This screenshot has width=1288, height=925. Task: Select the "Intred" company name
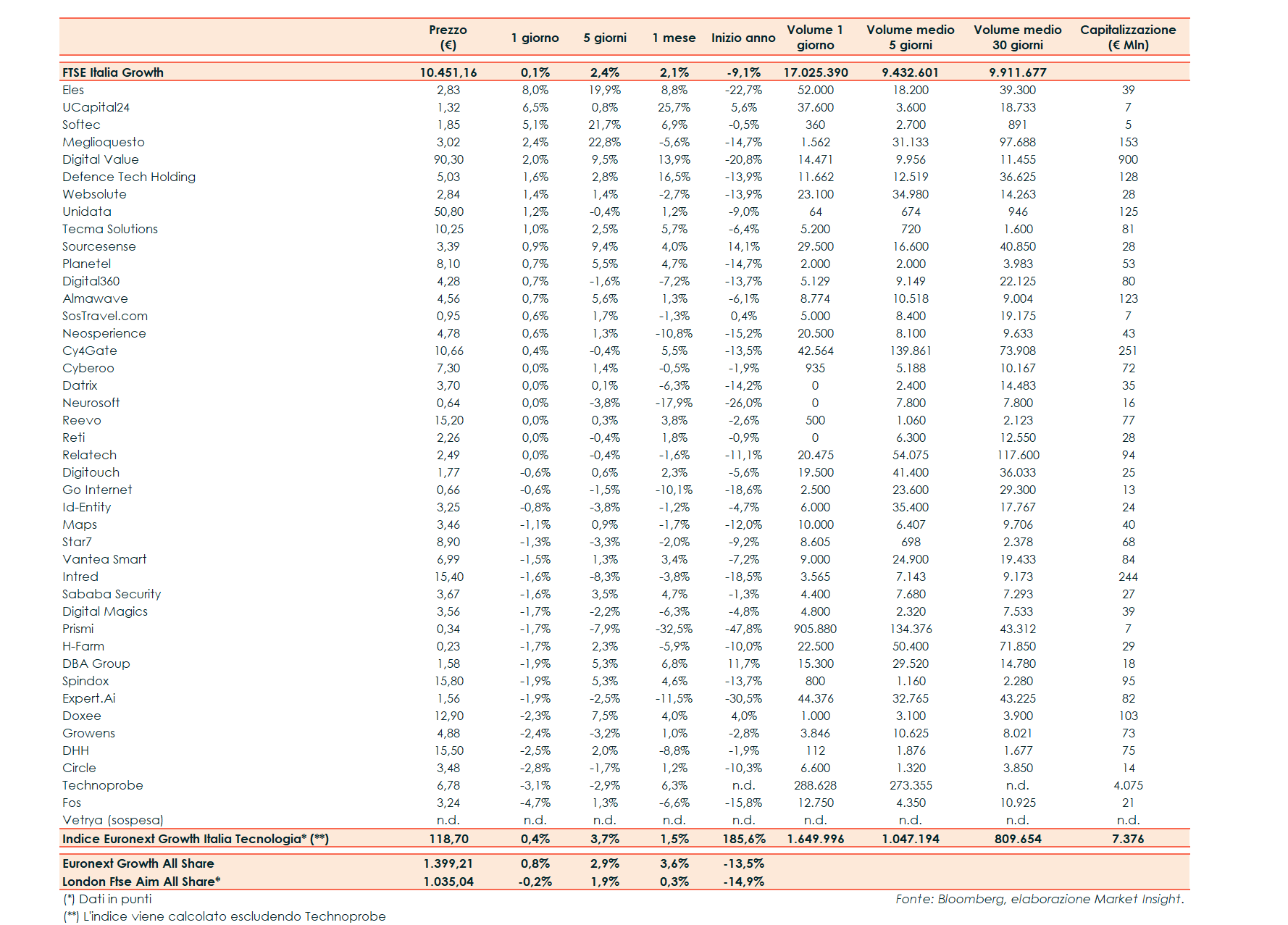pos(80,577)
